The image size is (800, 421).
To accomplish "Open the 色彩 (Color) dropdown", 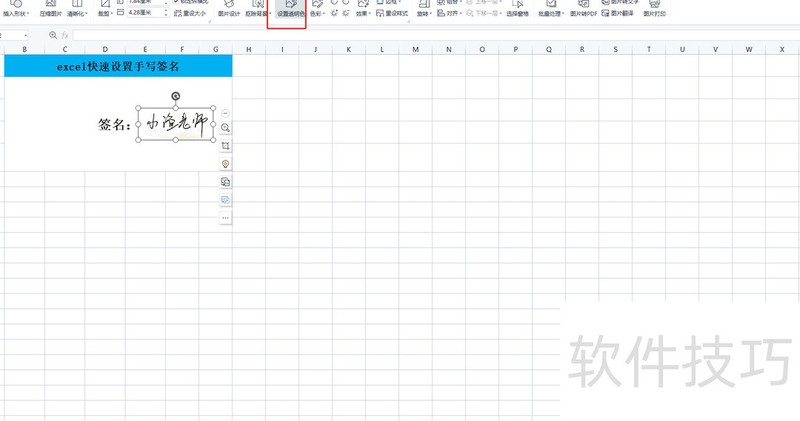I will 317,8.
